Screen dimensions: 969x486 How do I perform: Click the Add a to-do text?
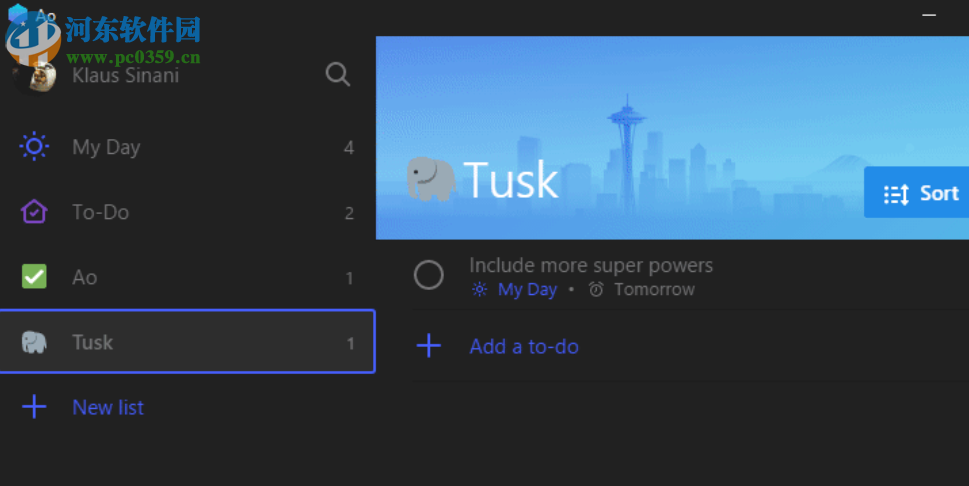coord(524,346)
